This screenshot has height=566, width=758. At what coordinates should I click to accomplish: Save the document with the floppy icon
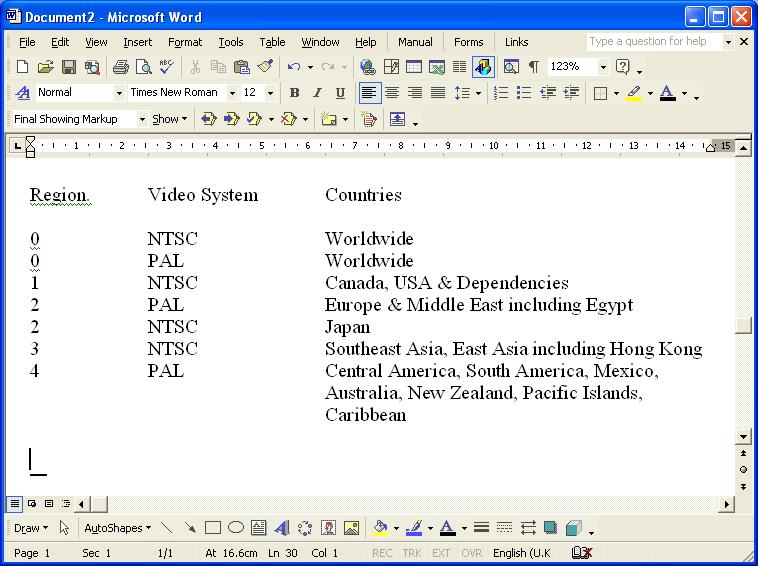pyautogui.click(x=69, y=67)
